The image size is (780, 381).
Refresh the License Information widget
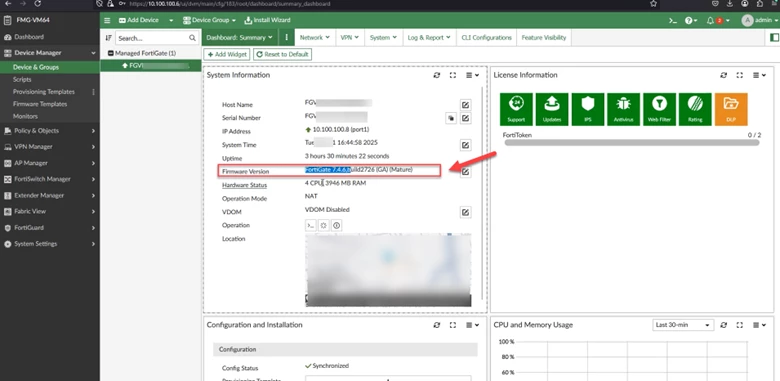point(724,75)
